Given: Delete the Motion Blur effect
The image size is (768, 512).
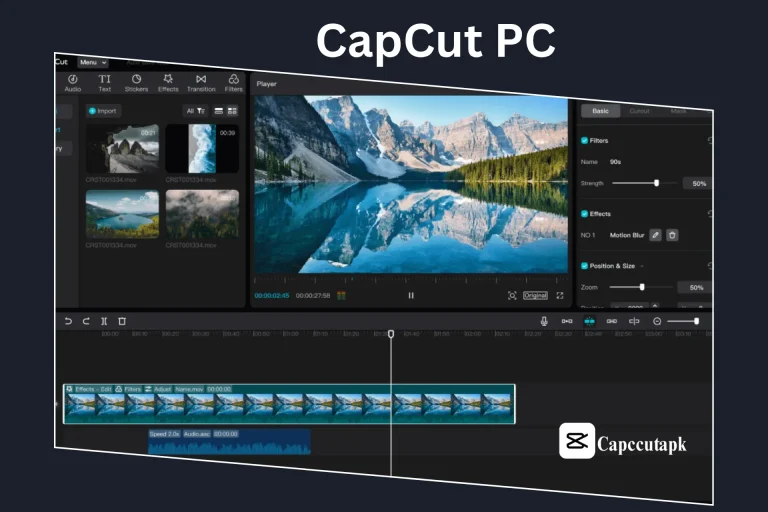Looking at the screenshot, I should [672, 235].
